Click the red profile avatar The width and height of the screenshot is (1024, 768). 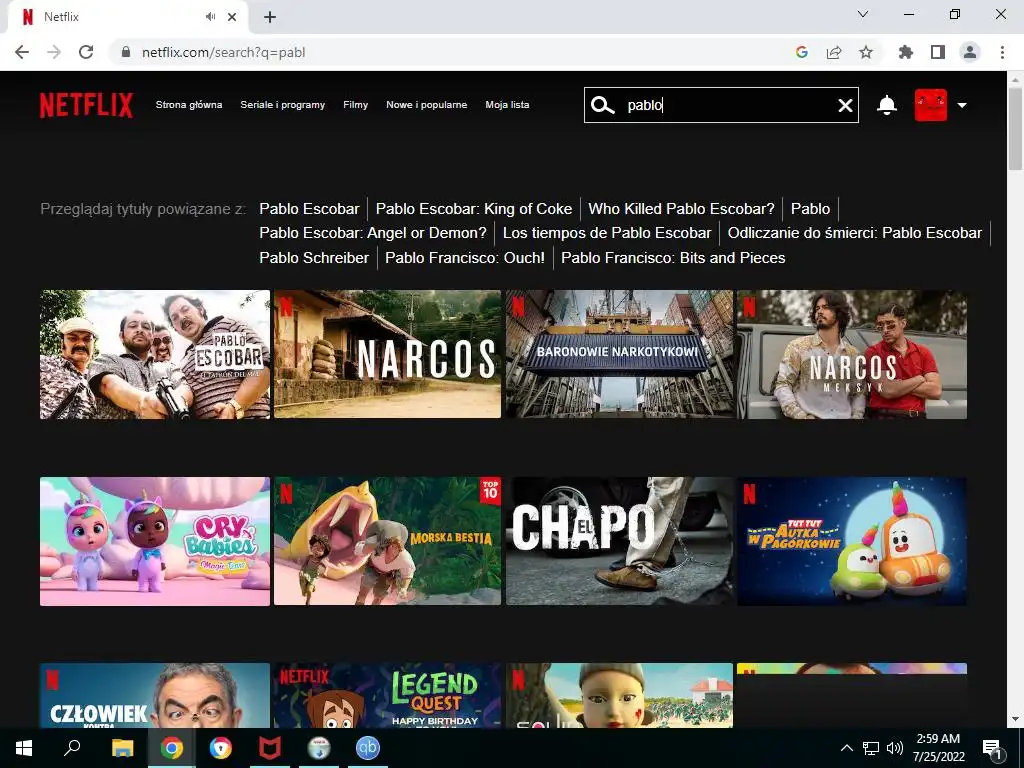[x=931, y=105]
